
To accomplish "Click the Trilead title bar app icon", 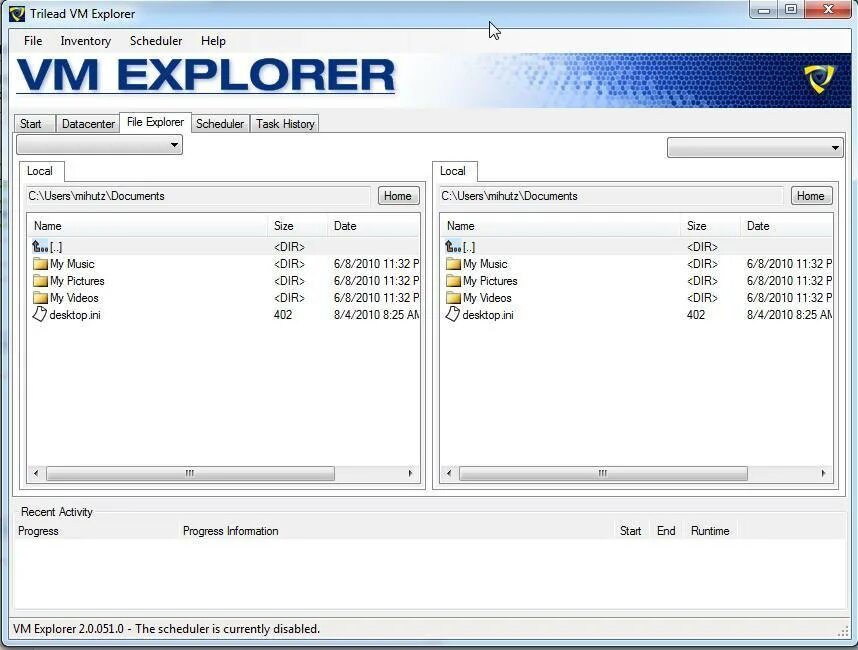I will pyautogui.click(x=18, y=14).
